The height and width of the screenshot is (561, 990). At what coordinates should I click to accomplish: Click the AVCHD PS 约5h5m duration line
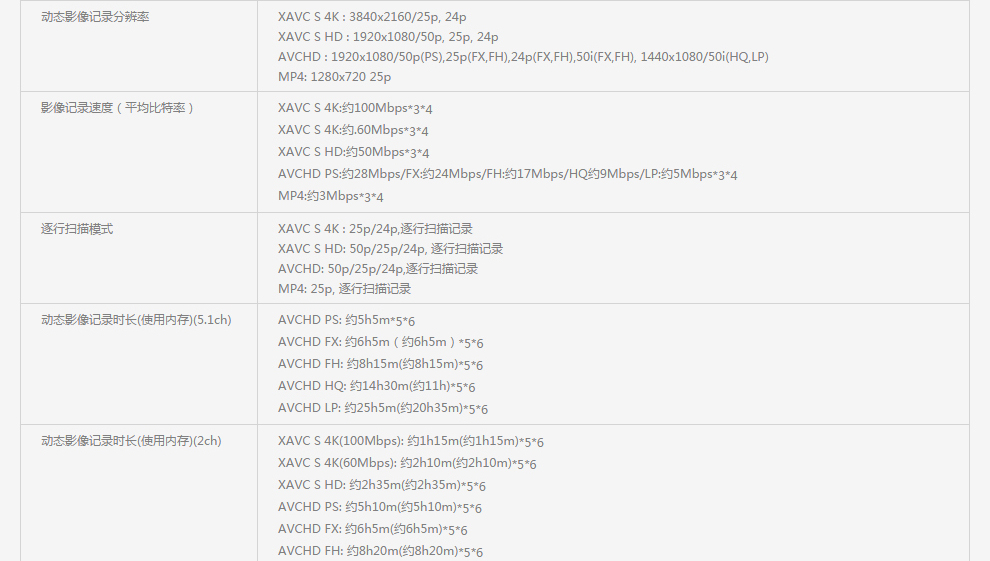(346, 320)
